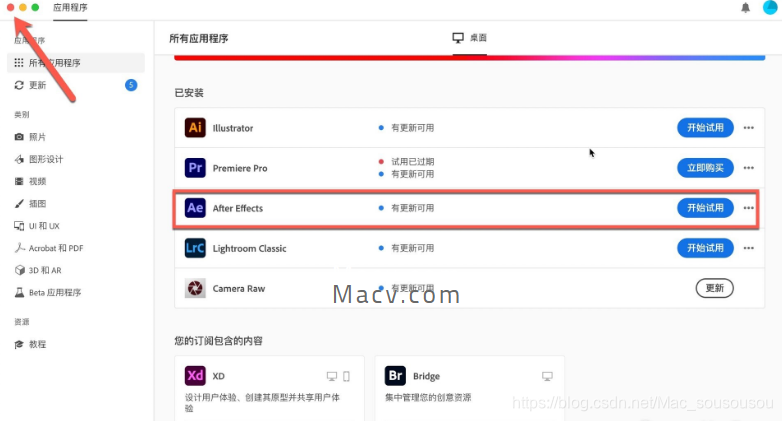Viewport: 782px width, 421px height.
Task: Open the account profile avatar
Action: pos(771,7)
